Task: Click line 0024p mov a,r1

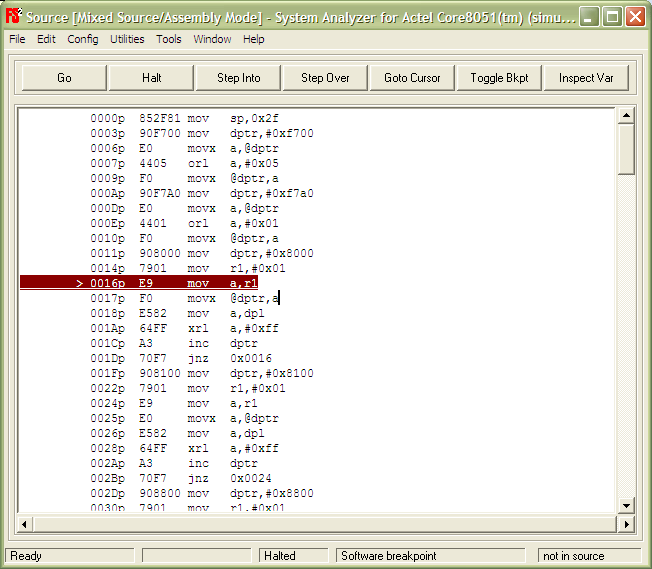Action: tap(174, 403)
